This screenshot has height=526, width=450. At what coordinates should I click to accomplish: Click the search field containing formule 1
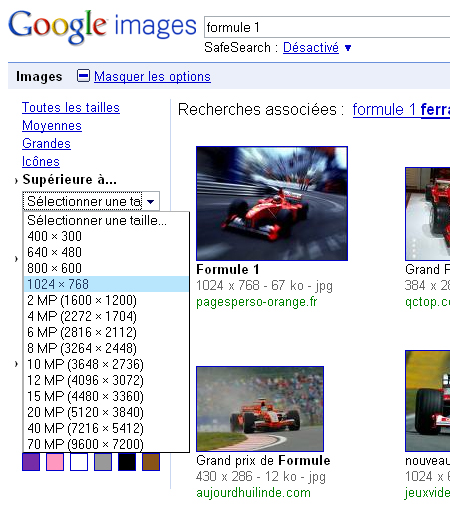tap(327, 27)
